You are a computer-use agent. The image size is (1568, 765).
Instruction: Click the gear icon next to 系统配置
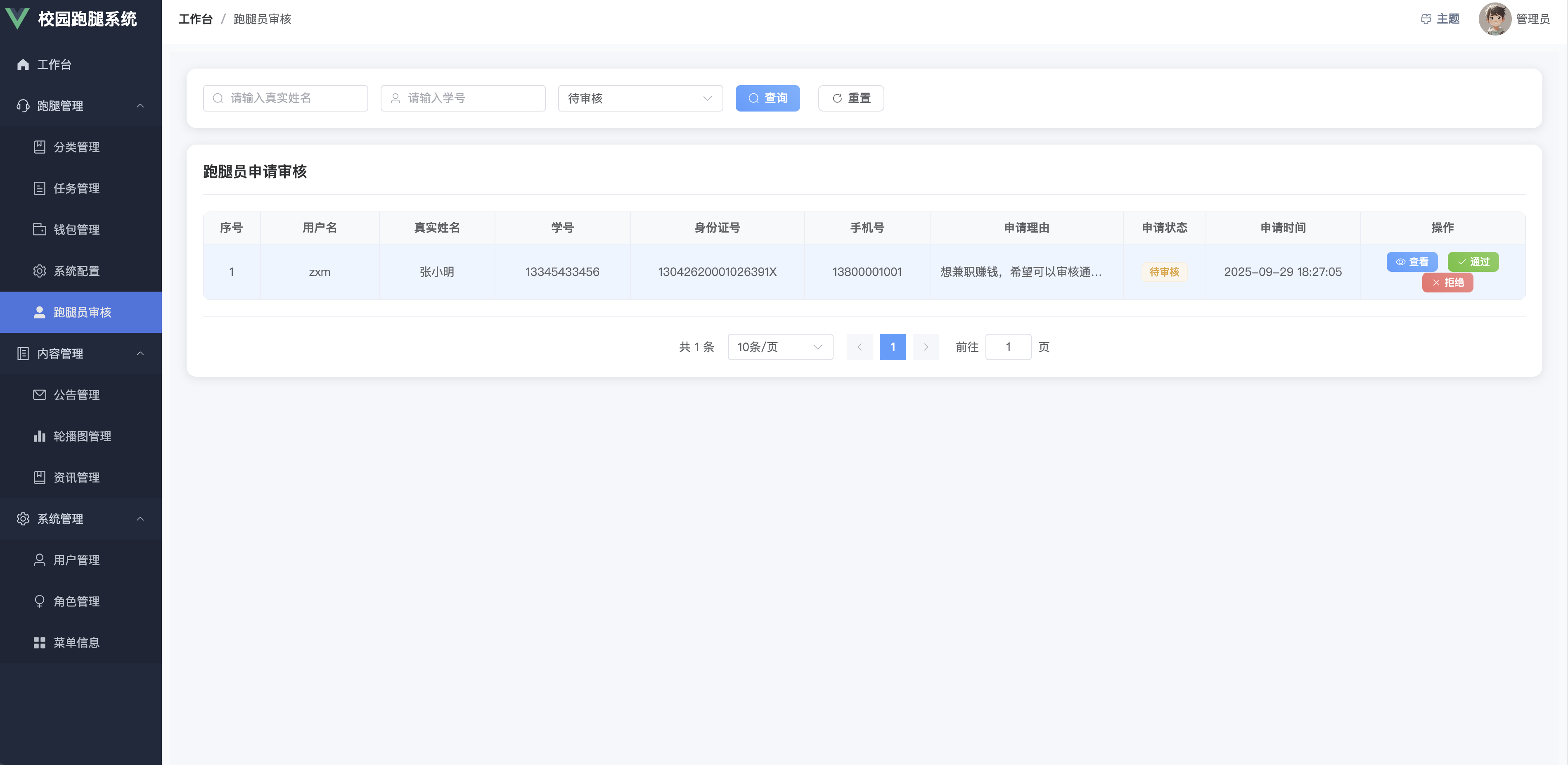click(40, 271)
